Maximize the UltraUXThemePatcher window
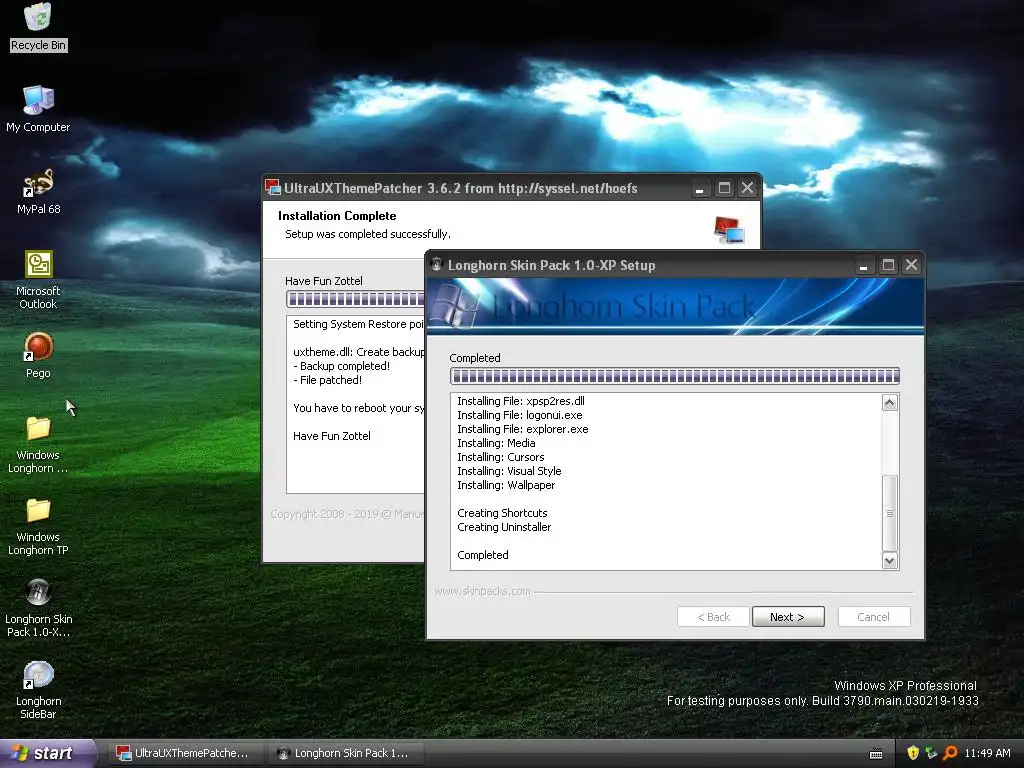 pos(724,188)
